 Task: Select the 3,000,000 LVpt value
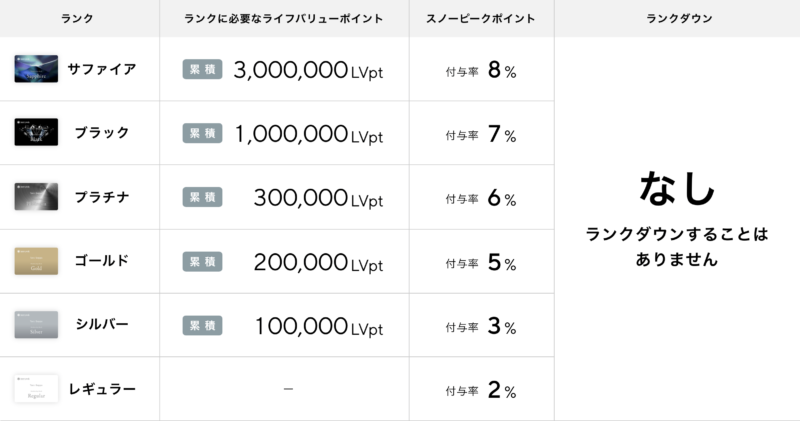pos(308,70)
